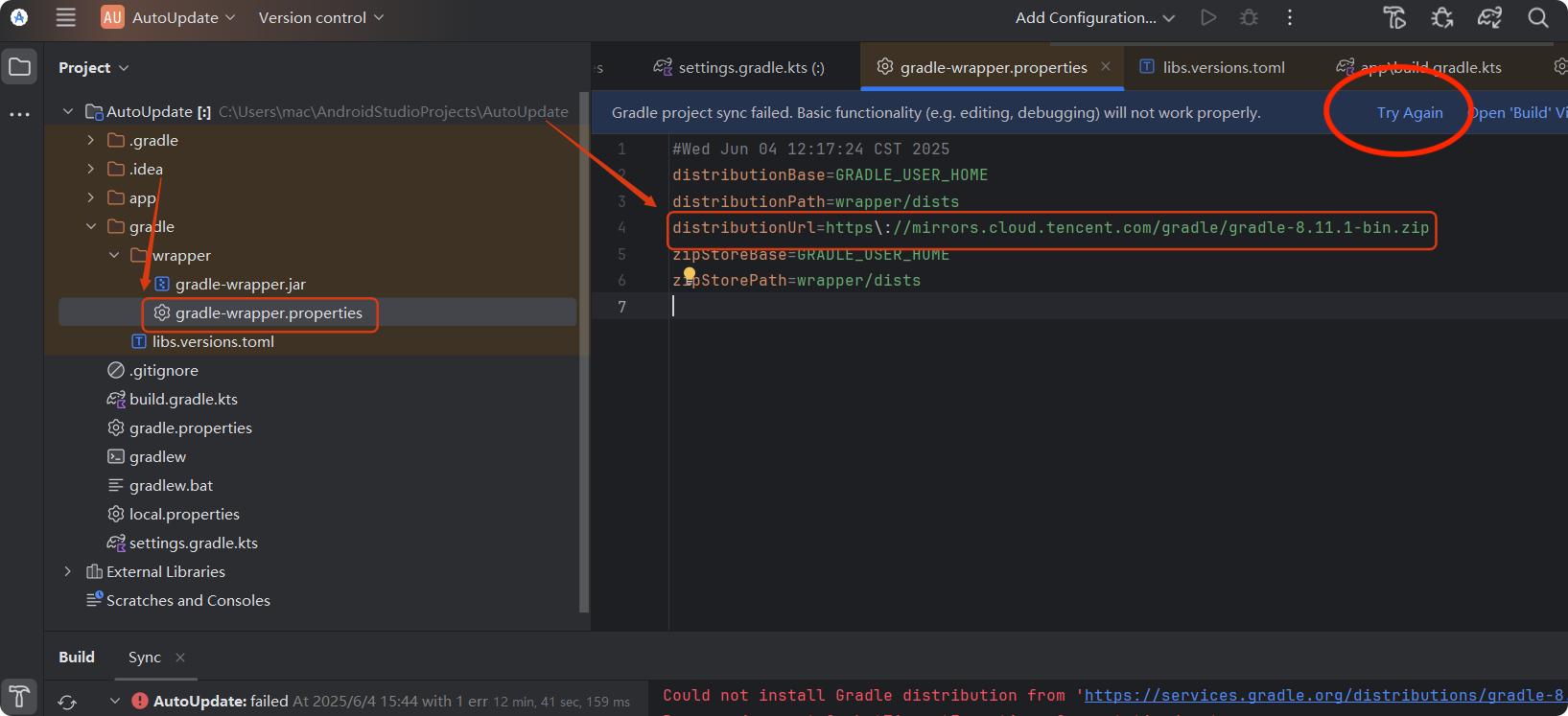Click the External Libraries library icon
Screen dimensions: 1568x716
pyautogui.click(x=94, y=571)
